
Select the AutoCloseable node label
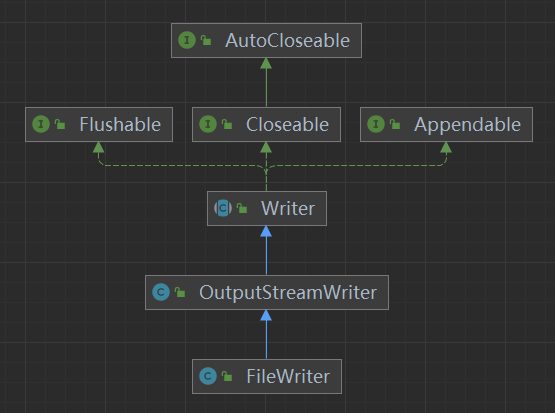287,40
